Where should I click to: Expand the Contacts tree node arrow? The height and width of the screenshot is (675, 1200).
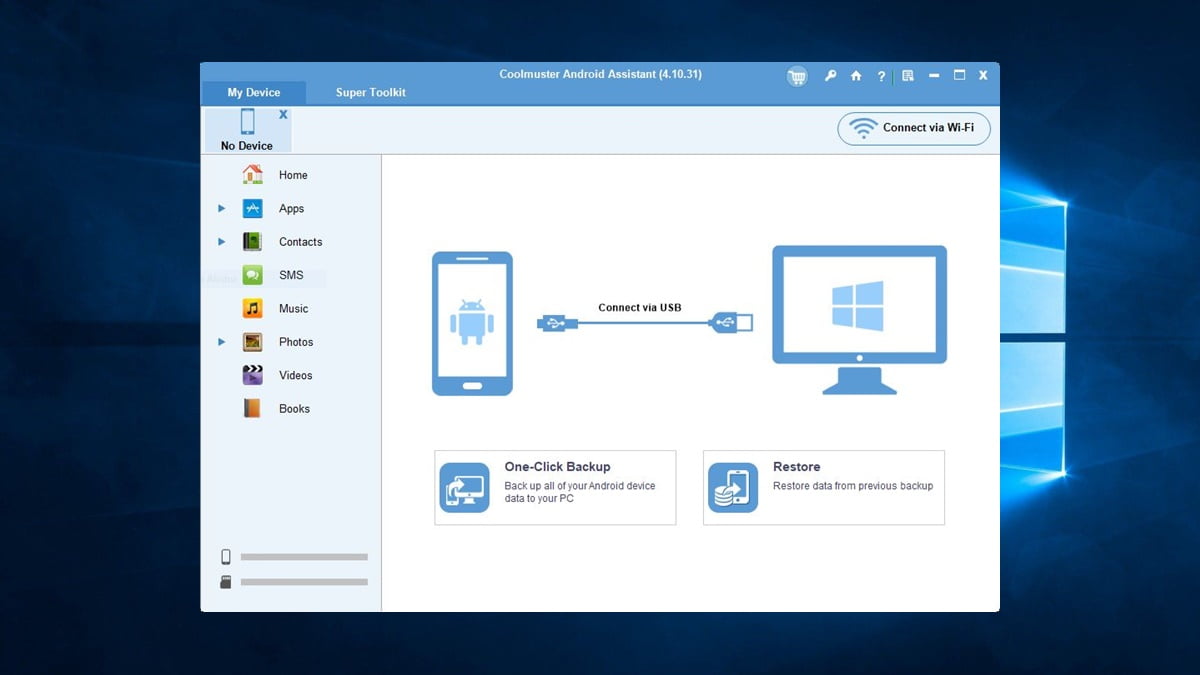(x=222, y=242)
